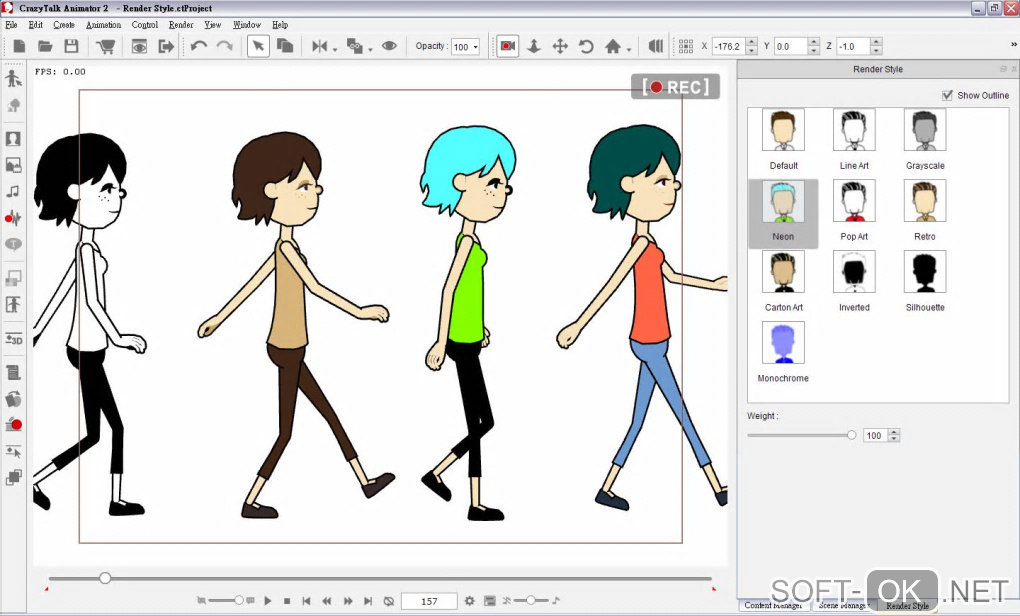1020x616 pixels.
Task: Click the Weight slider handle
Action: tap(852, 435)
